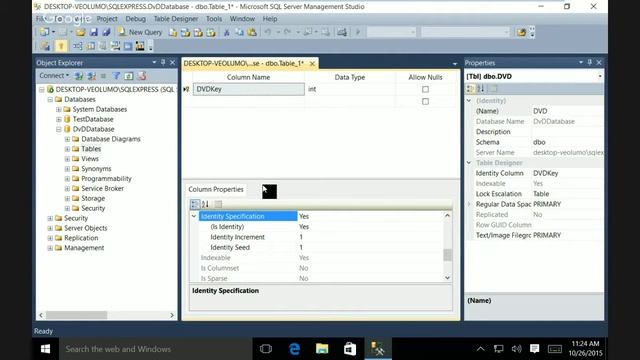
Task: Click the Identity Increment value field
Action: click(370, 237)
